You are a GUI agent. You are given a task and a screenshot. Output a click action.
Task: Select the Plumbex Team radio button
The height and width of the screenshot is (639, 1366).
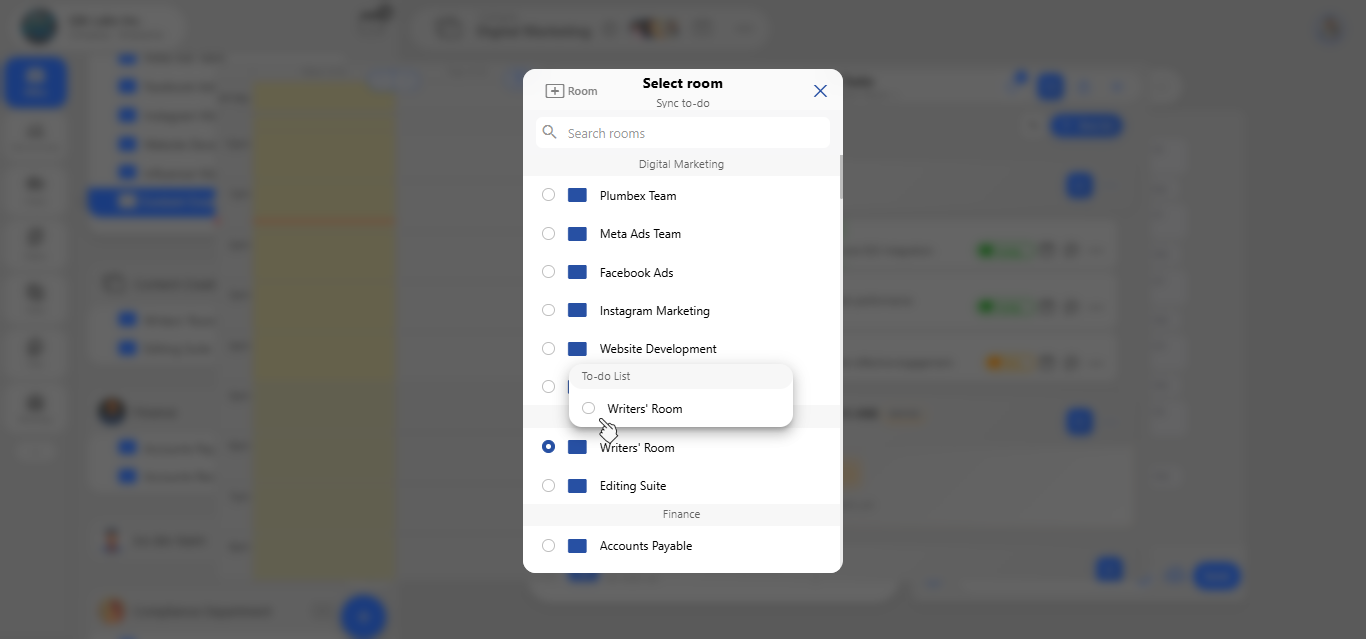coord(548,195)
